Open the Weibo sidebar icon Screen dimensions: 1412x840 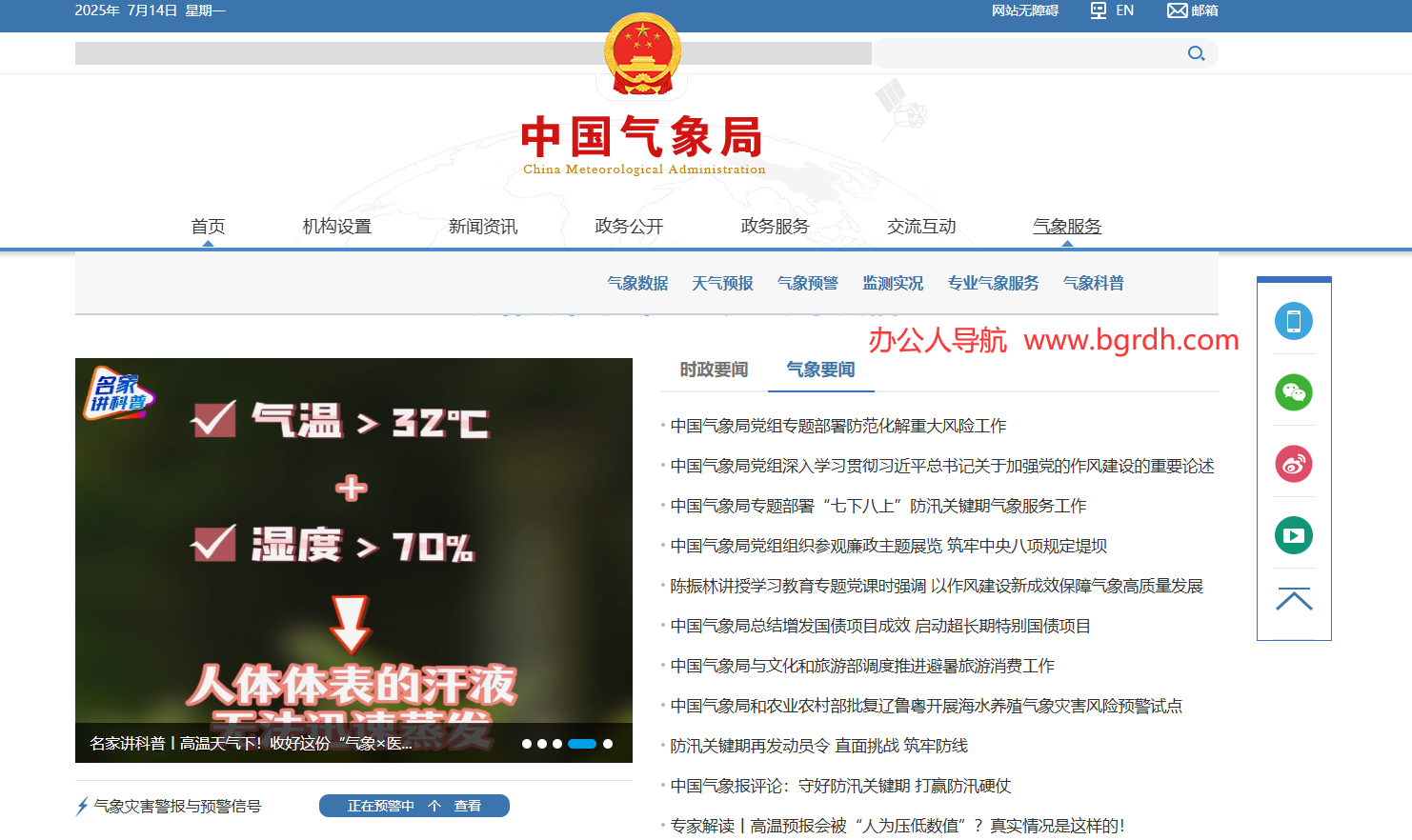1293,464
